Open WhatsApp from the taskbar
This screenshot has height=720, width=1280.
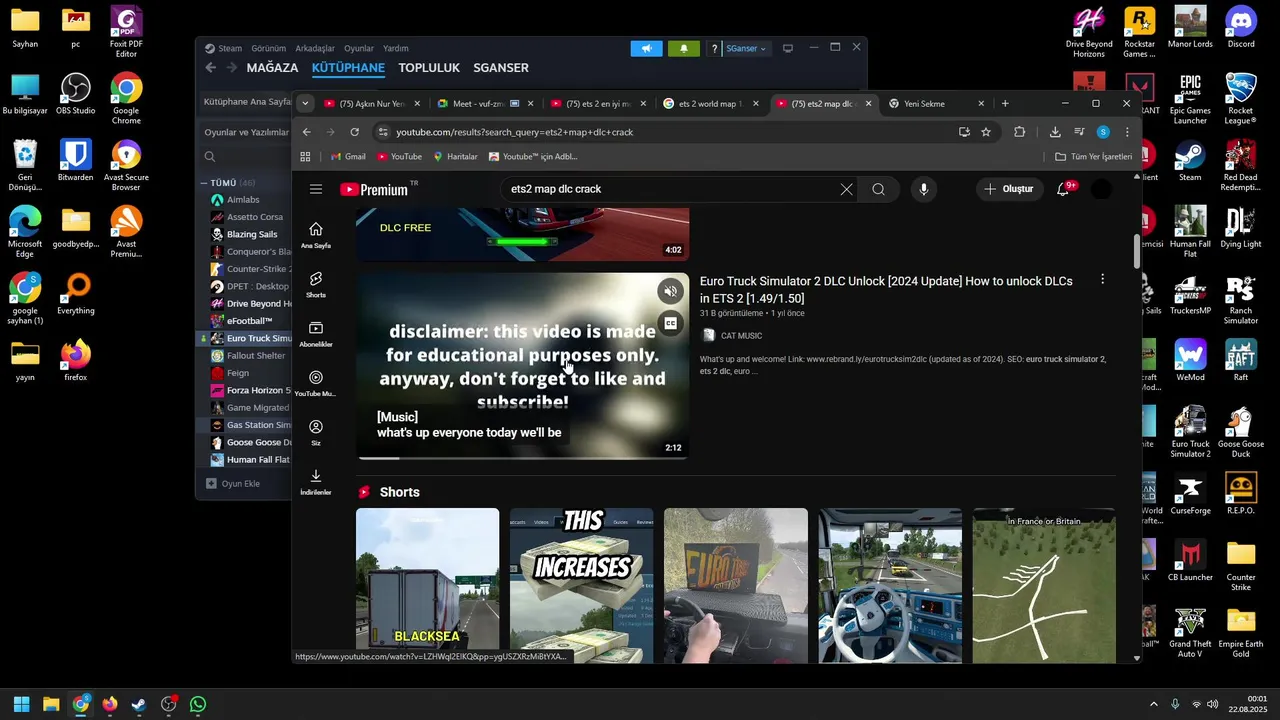point(198,704)
